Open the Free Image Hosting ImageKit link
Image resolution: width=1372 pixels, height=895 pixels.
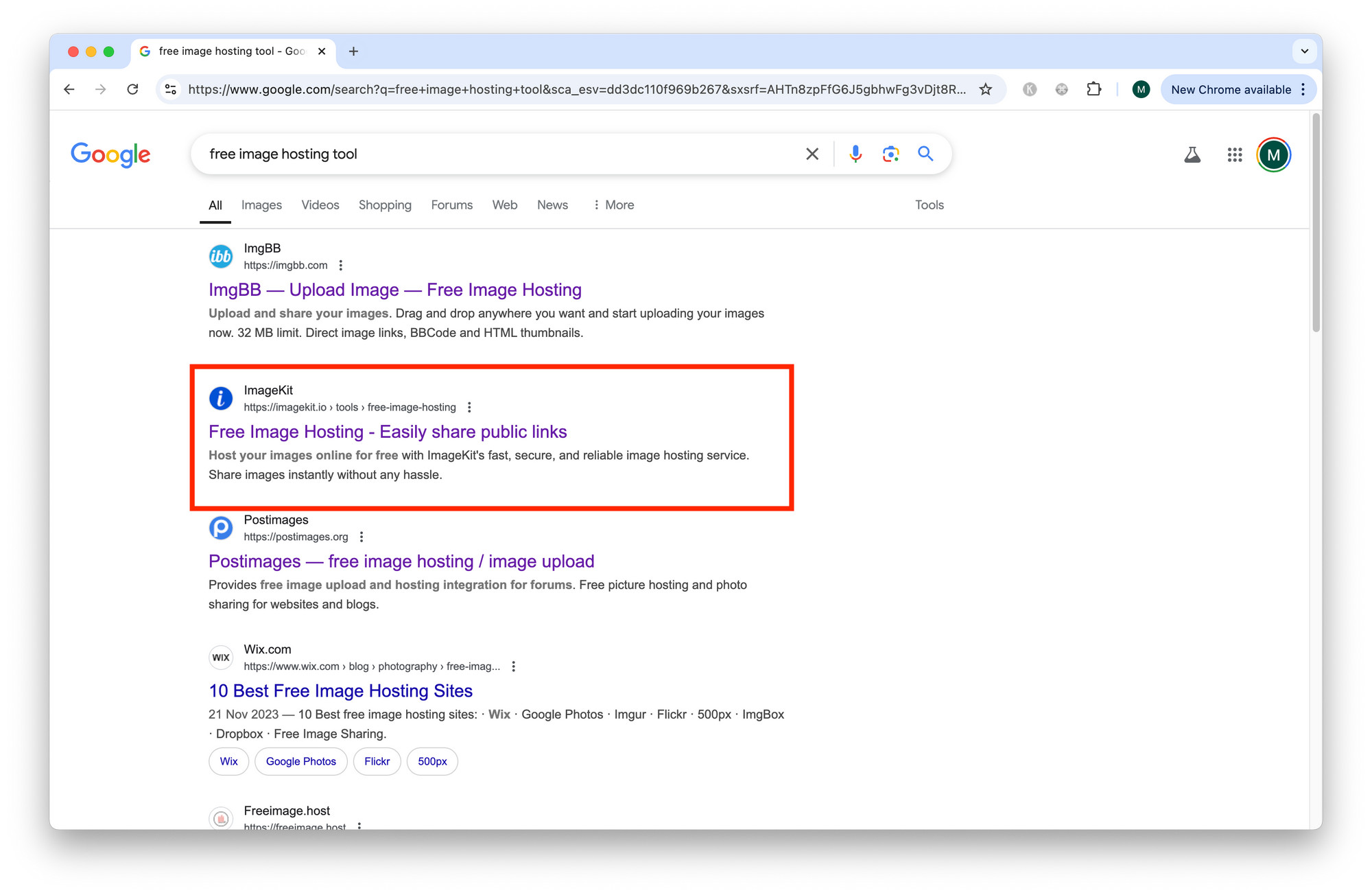[x=387, y=431]
